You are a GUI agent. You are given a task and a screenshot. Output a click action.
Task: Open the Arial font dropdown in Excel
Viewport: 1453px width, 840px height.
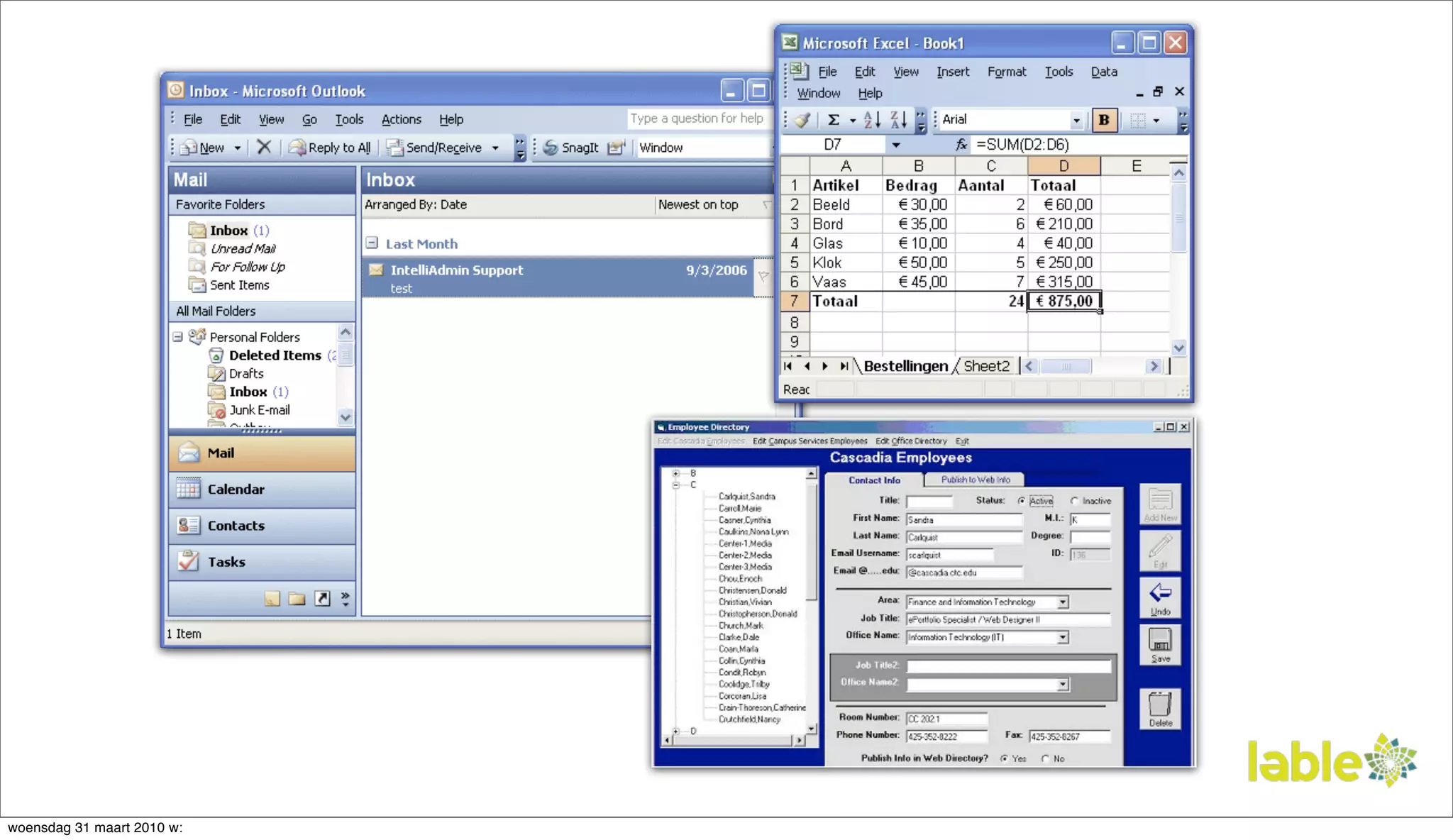tap(1076, 120)
